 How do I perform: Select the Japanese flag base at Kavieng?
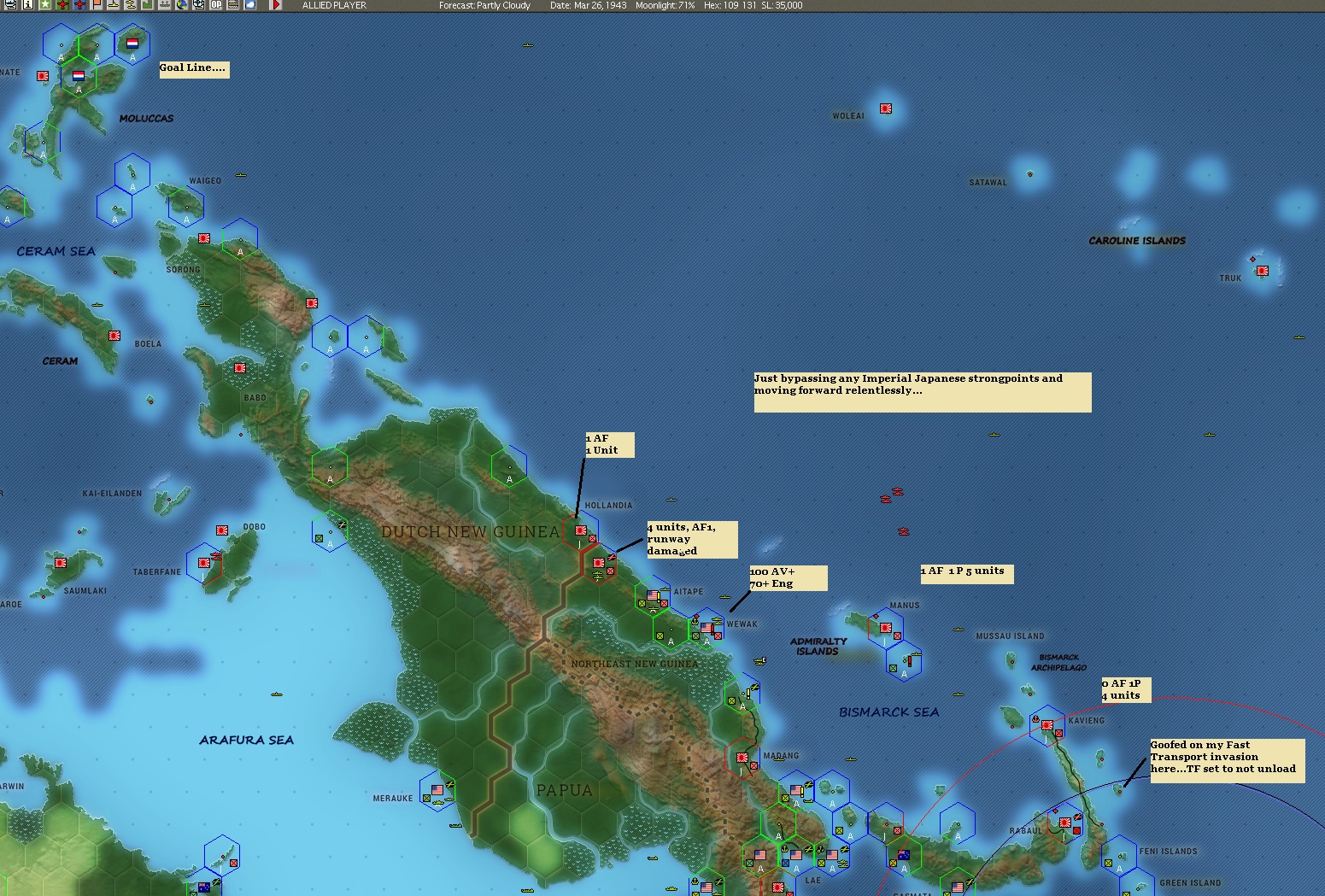(1047, 725)
